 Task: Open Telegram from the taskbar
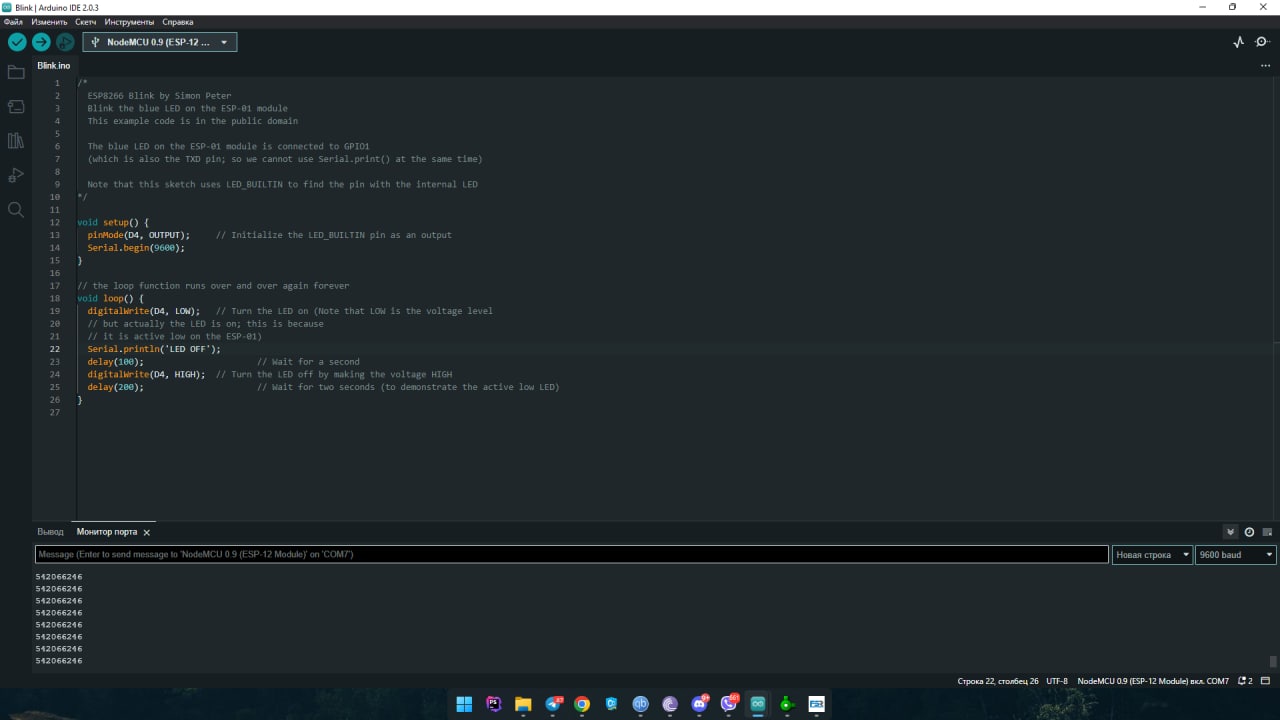coord(553,704)
